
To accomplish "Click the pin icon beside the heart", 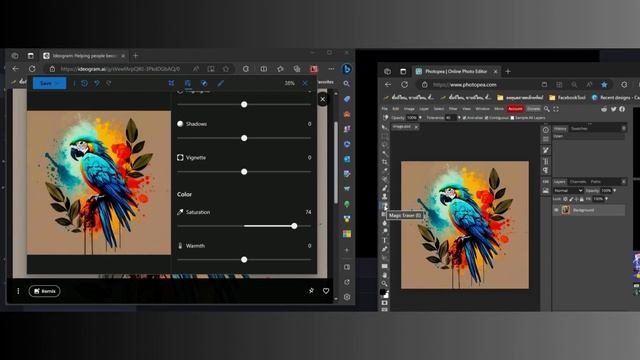I will (311, 291).
